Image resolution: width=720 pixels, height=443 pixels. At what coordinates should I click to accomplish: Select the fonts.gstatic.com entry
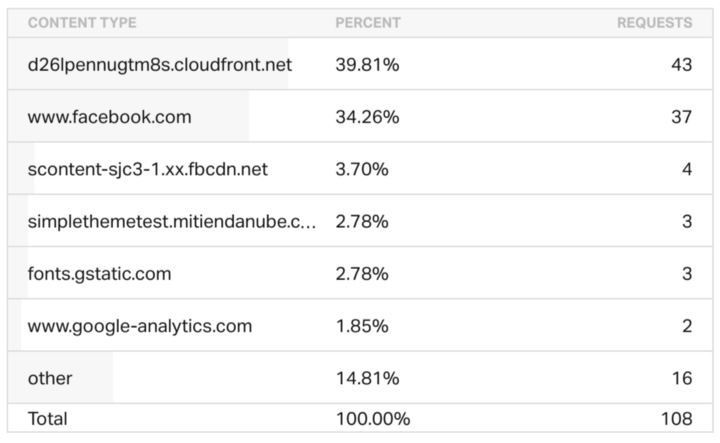[x=99, y=274]
